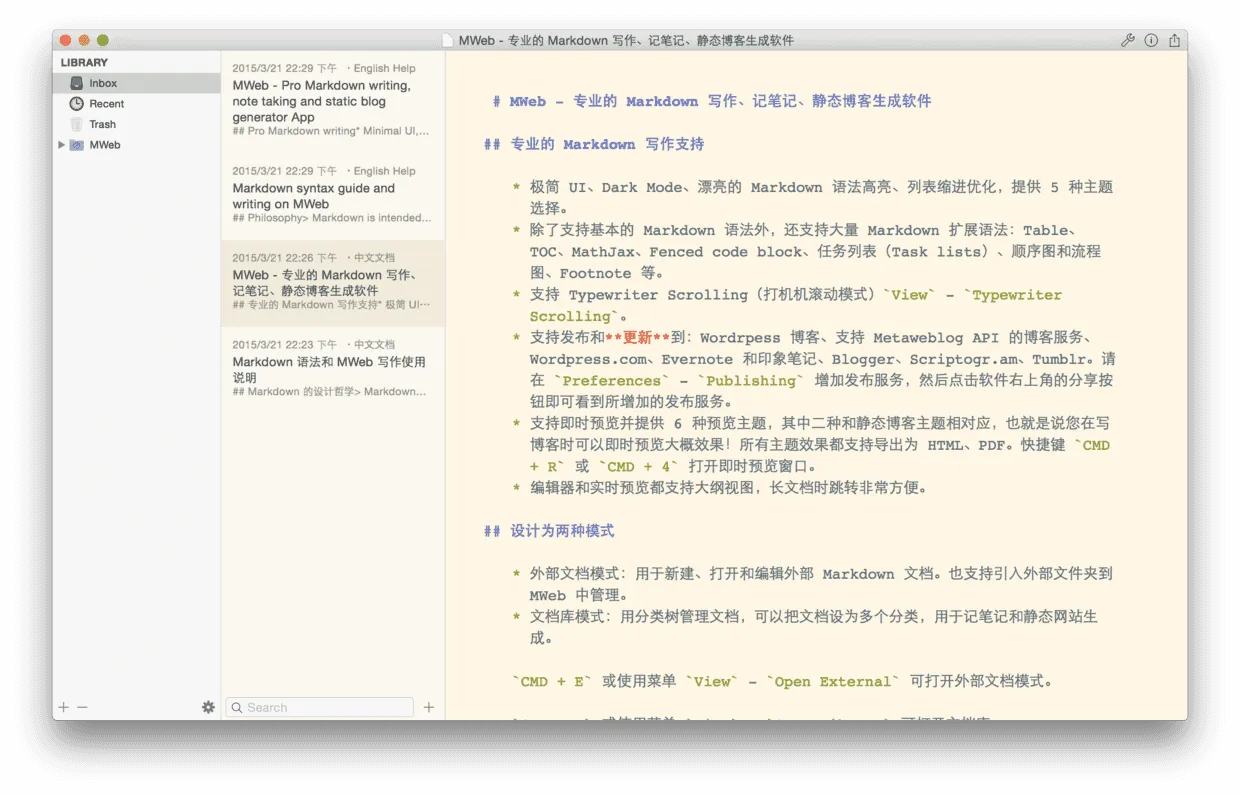This screenshot has height=795, width=1240.
Task: Open the Markdown 语法和 MWeb 写作使用说明 note
Action: [x=332, y=369]
